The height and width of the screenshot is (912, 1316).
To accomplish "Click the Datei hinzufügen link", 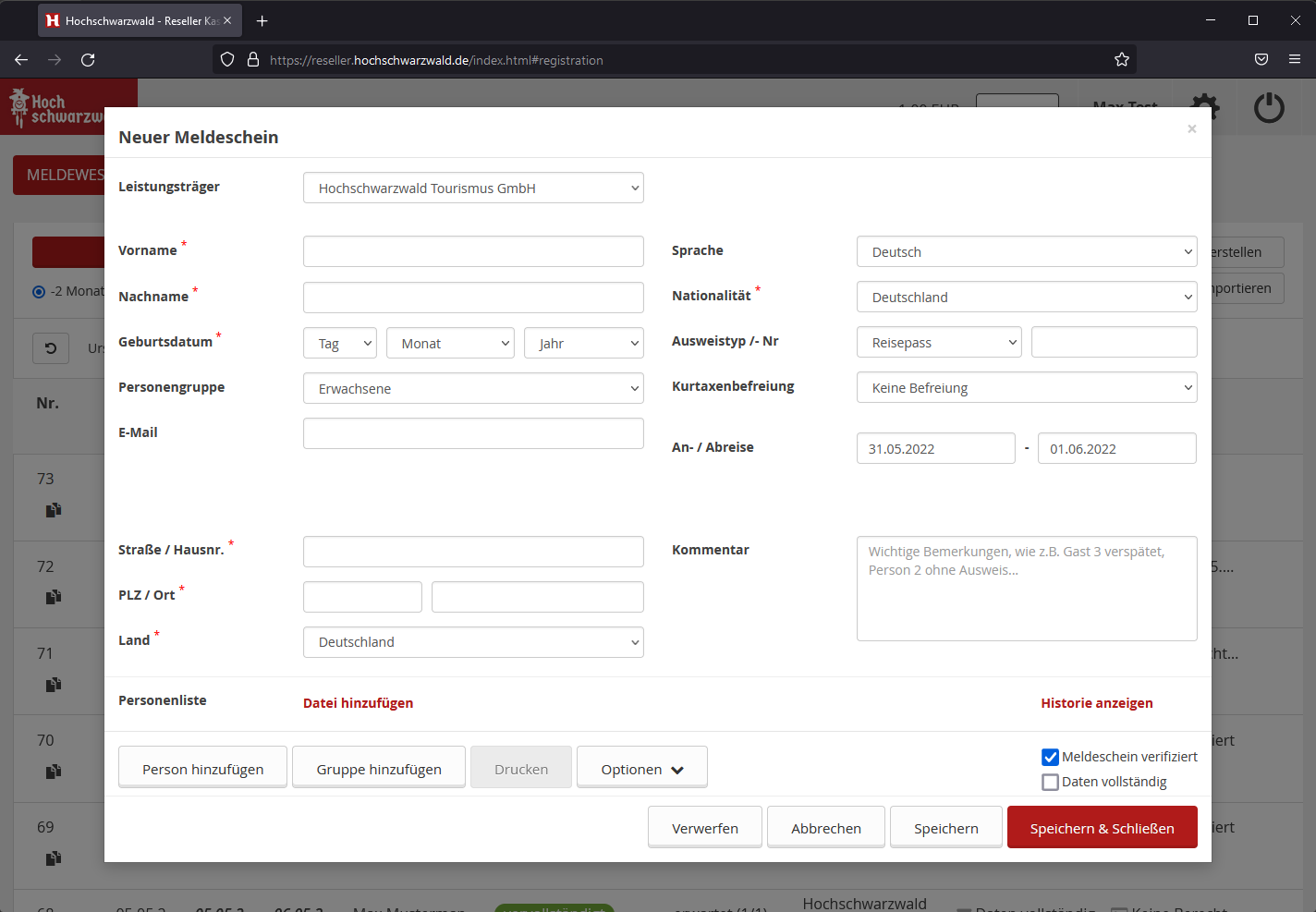I will point(358,703).
